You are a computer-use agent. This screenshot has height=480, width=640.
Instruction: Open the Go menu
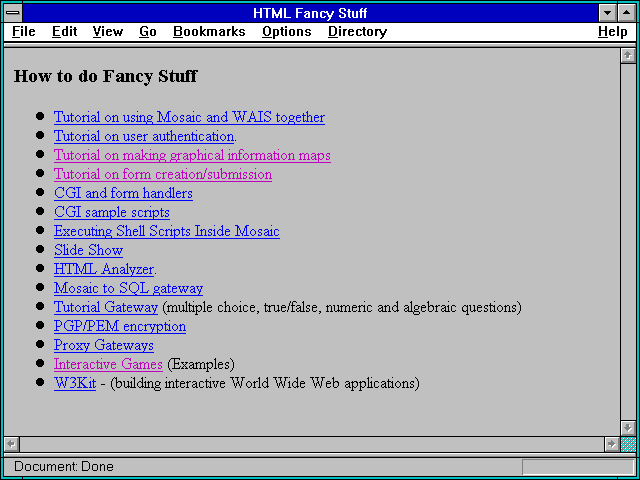[147, 32]
